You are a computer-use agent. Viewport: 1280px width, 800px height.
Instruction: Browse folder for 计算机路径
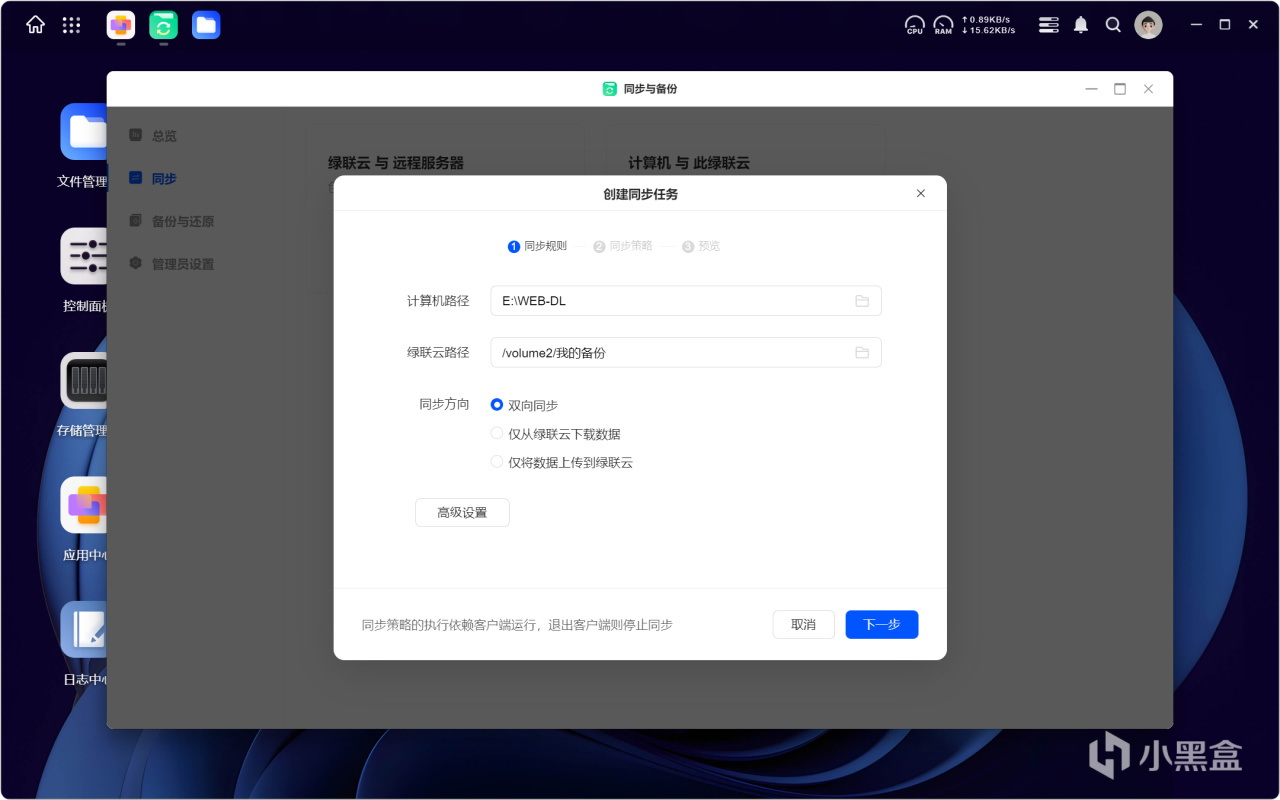[x=862, y=301]
